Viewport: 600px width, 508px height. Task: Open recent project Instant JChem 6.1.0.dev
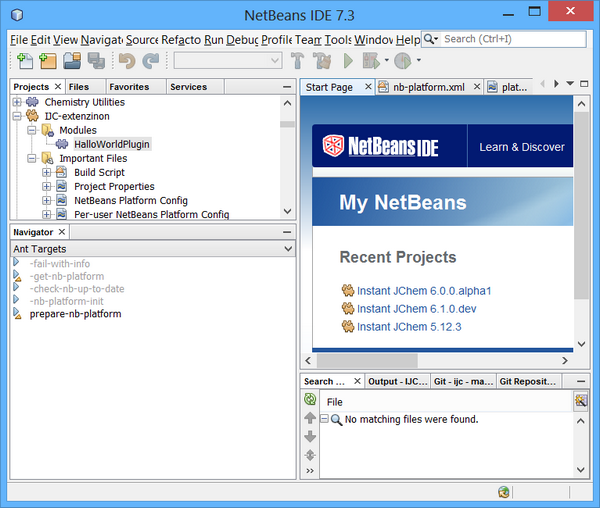tap(416, 308)
